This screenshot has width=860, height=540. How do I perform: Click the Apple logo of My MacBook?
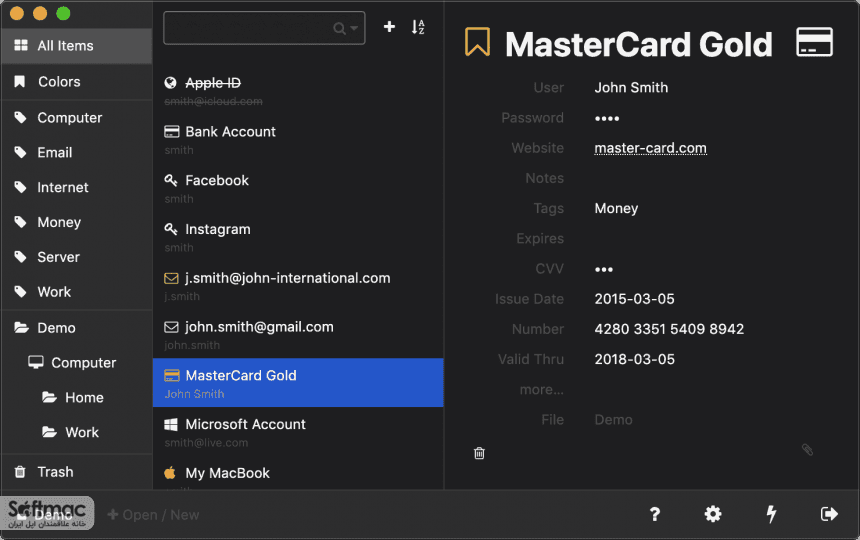tap(170, 473)
